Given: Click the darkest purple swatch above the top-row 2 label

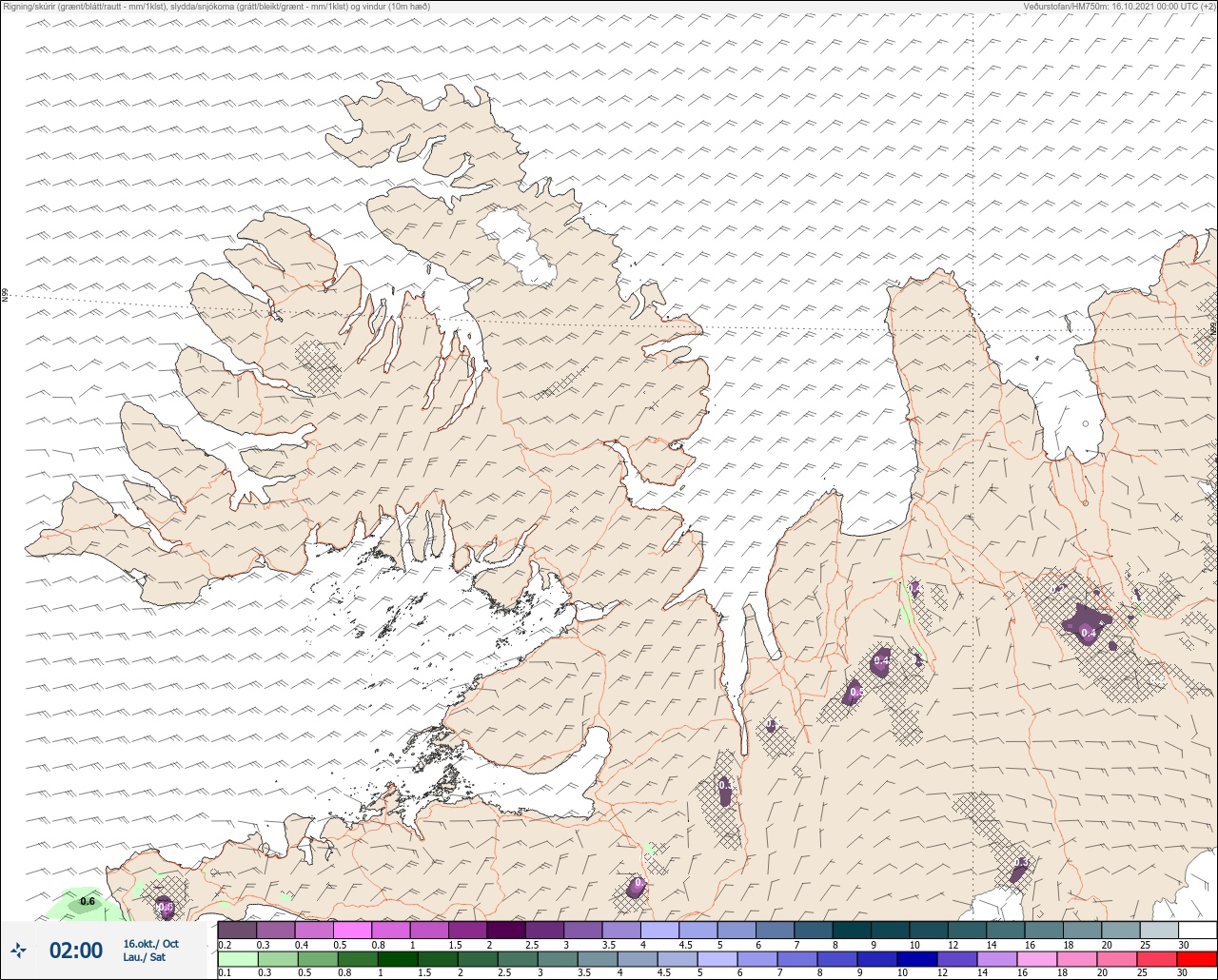Looking at the screenshot, I should [506, 930].
